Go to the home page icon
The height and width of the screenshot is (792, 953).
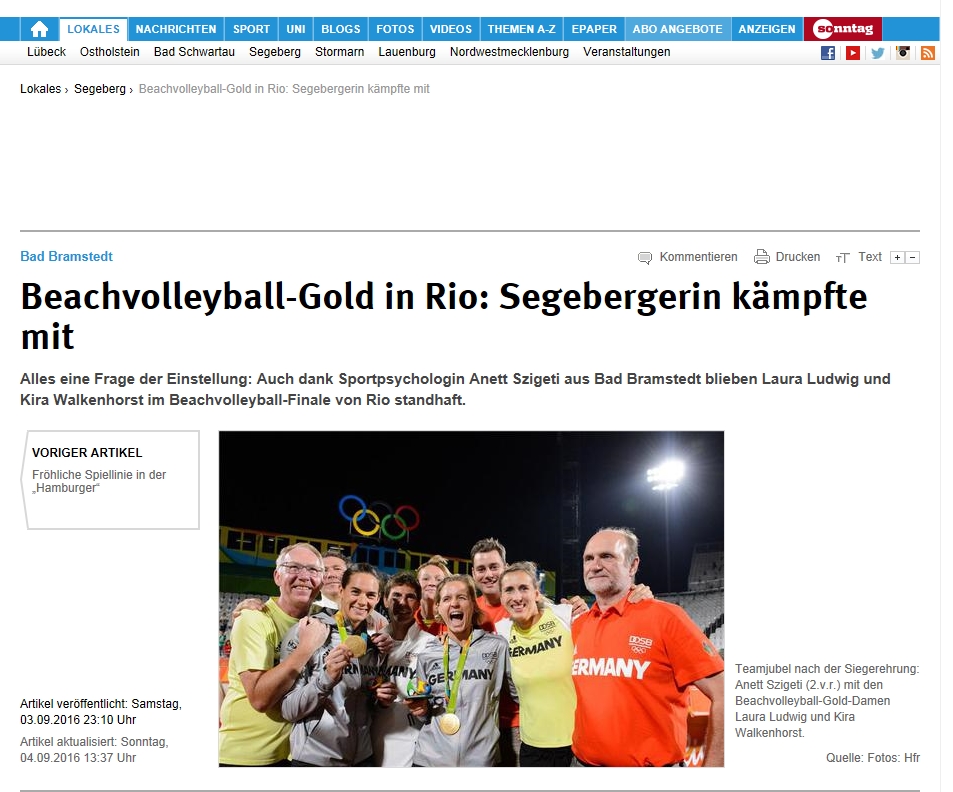pos(40,29)
